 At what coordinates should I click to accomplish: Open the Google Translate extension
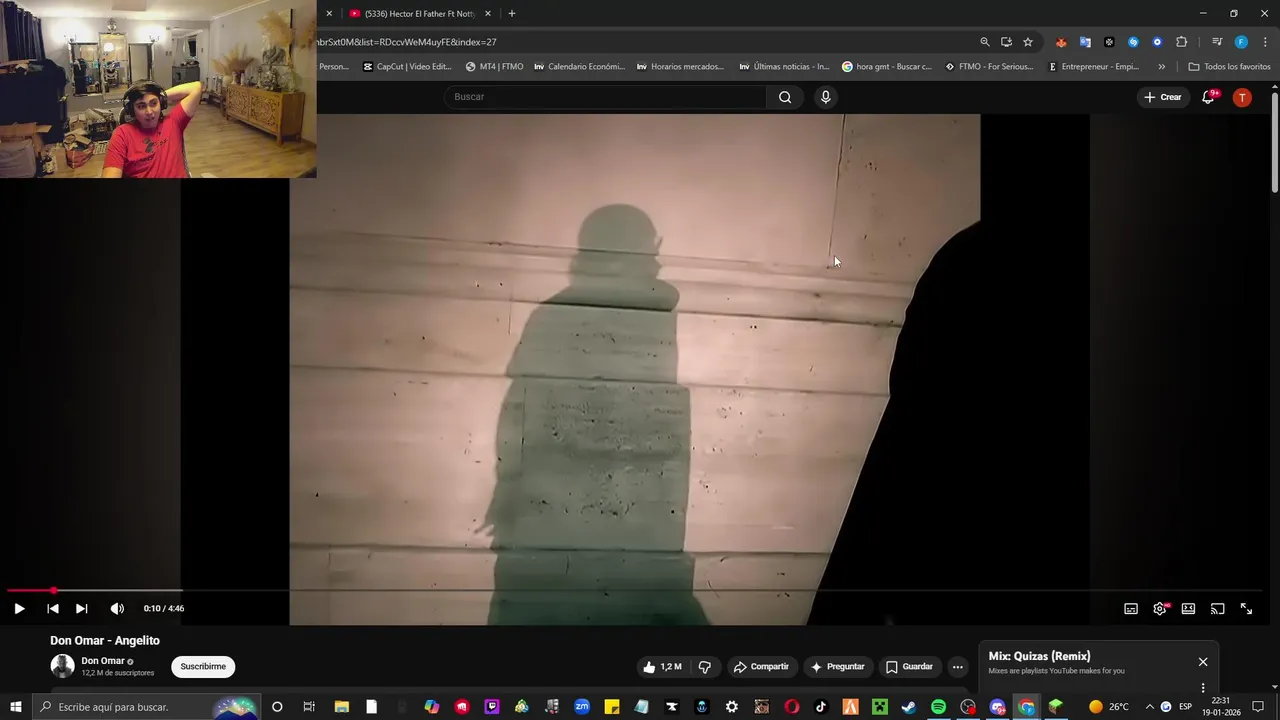1085,42
